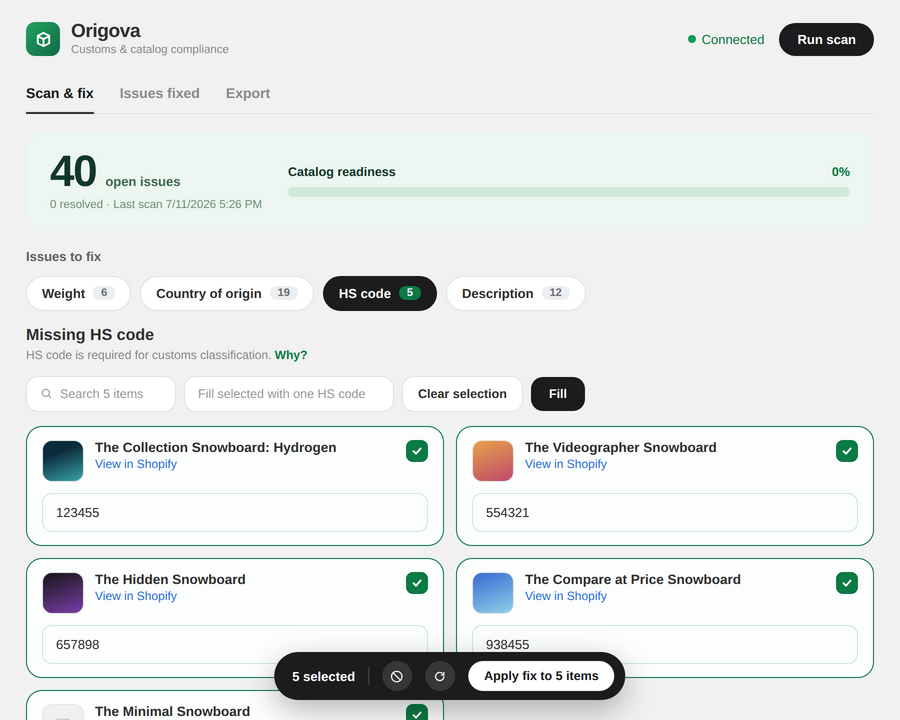Click the refresh icon in selection bar
Screen dimensions: 900x720
point(440,676)
